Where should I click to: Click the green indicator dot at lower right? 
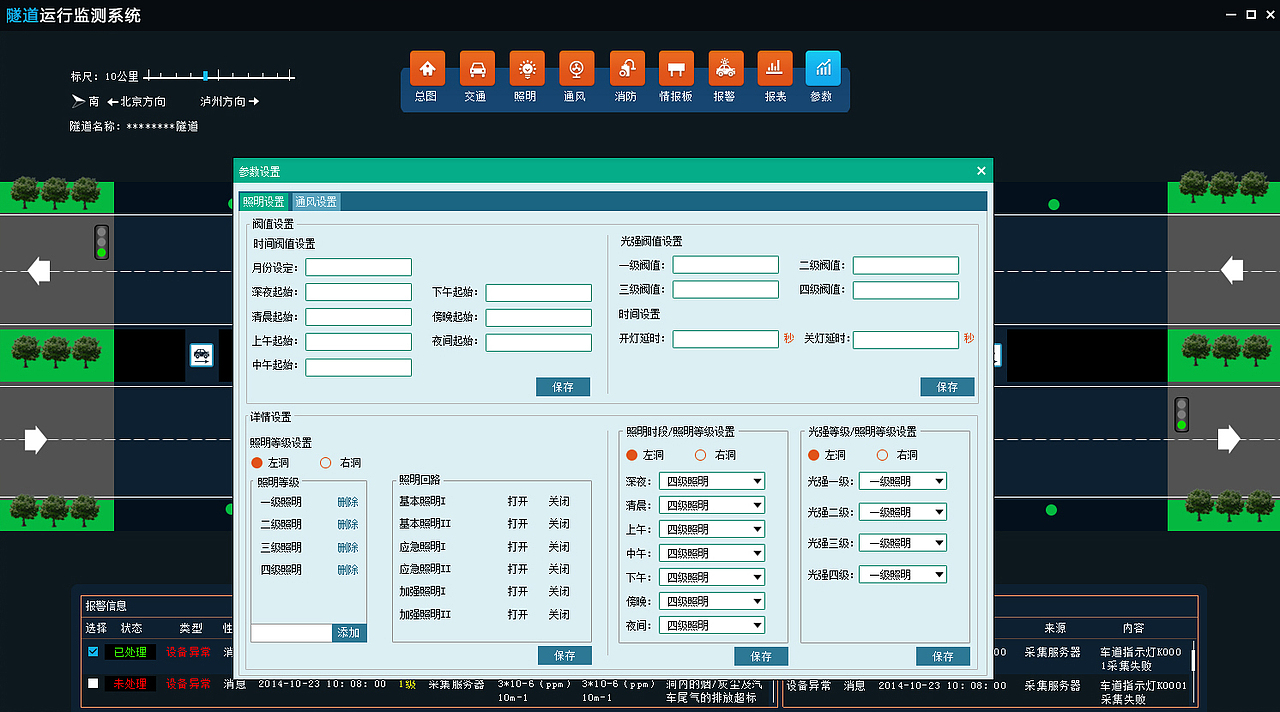(x=1051, y=510)
